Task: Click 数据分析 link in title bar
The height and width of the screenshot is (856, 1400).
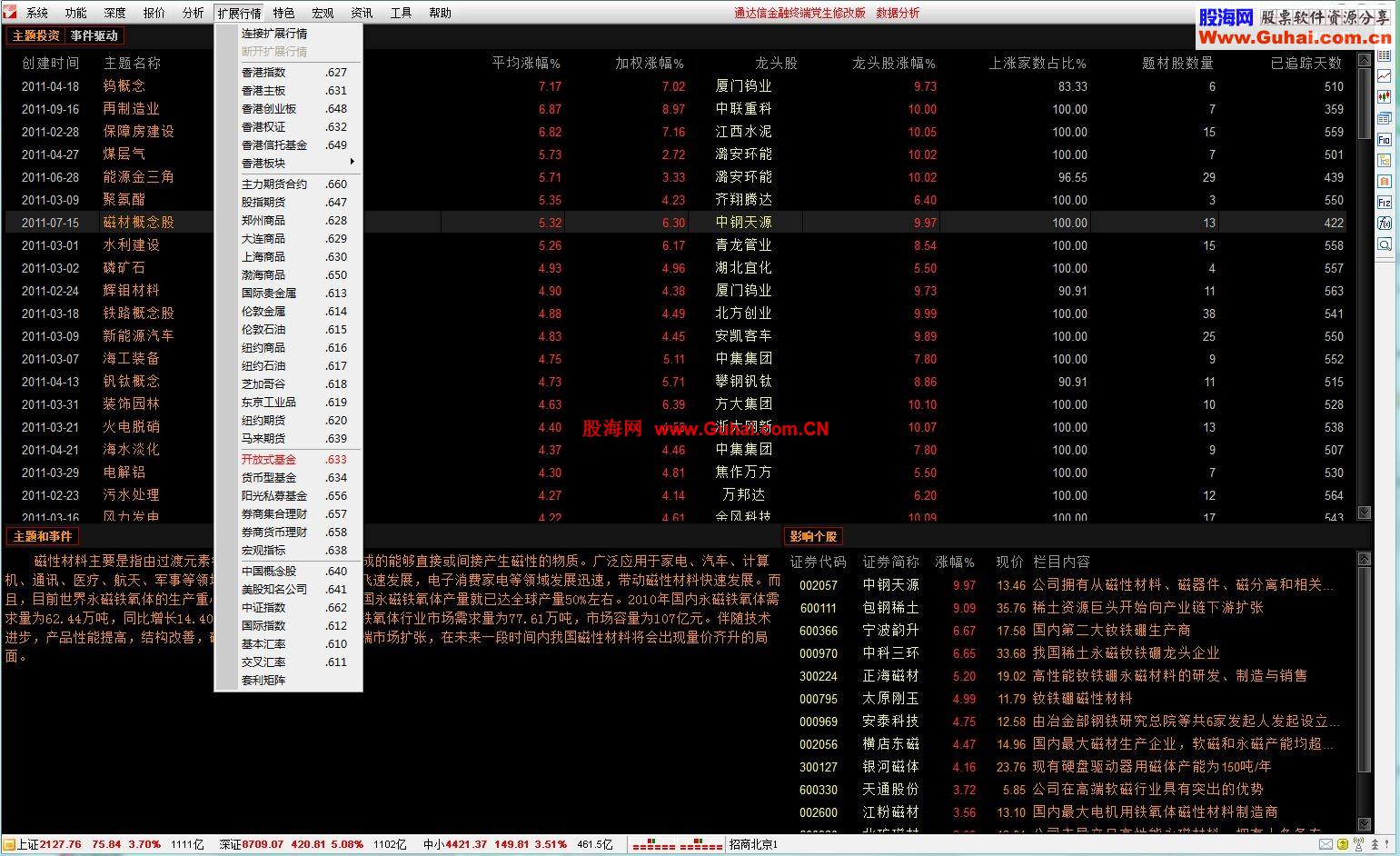Action: [x=898, y=13]
